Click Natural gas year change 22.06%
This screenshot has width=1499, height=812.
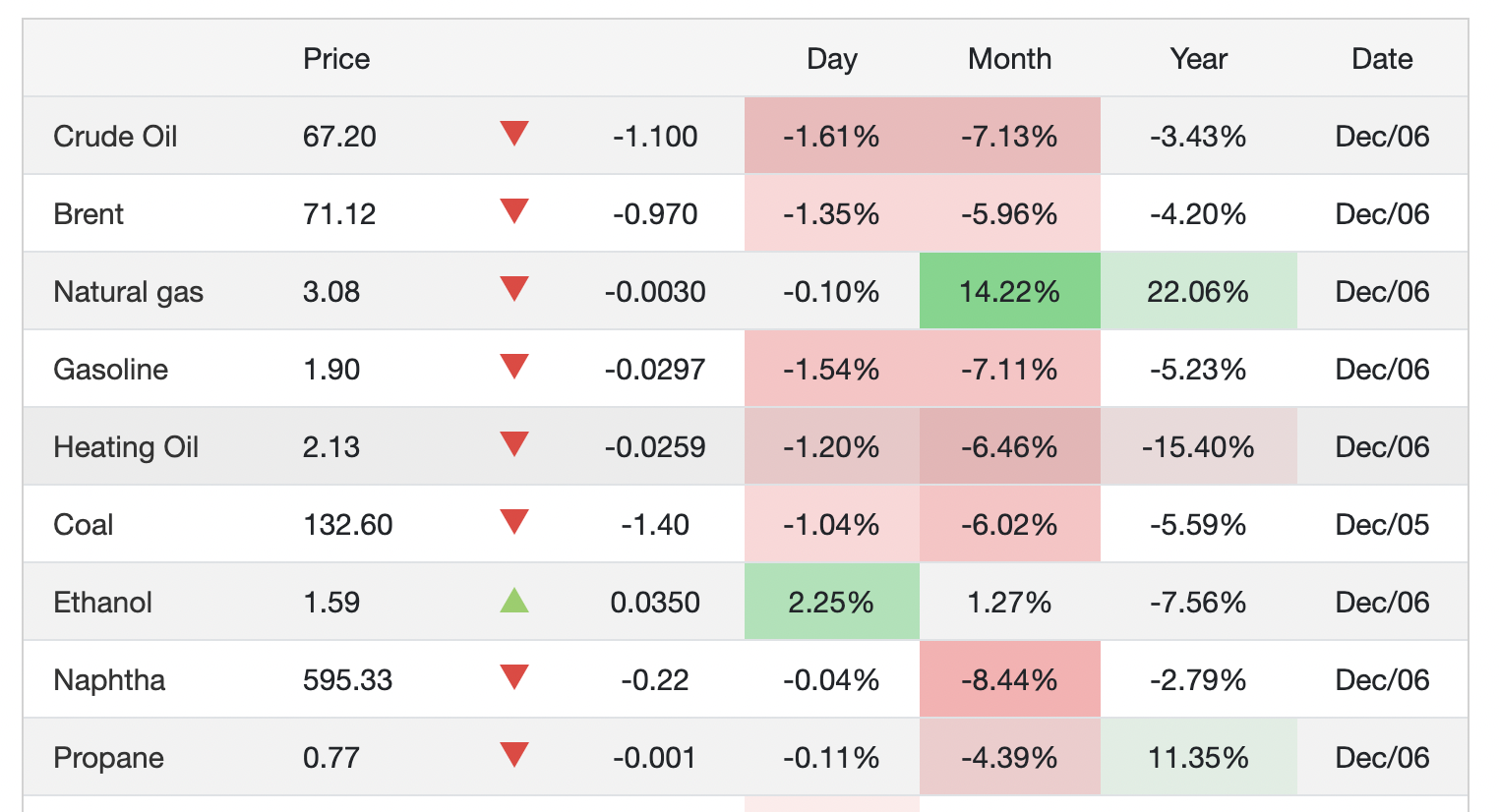coord(1198,292)
